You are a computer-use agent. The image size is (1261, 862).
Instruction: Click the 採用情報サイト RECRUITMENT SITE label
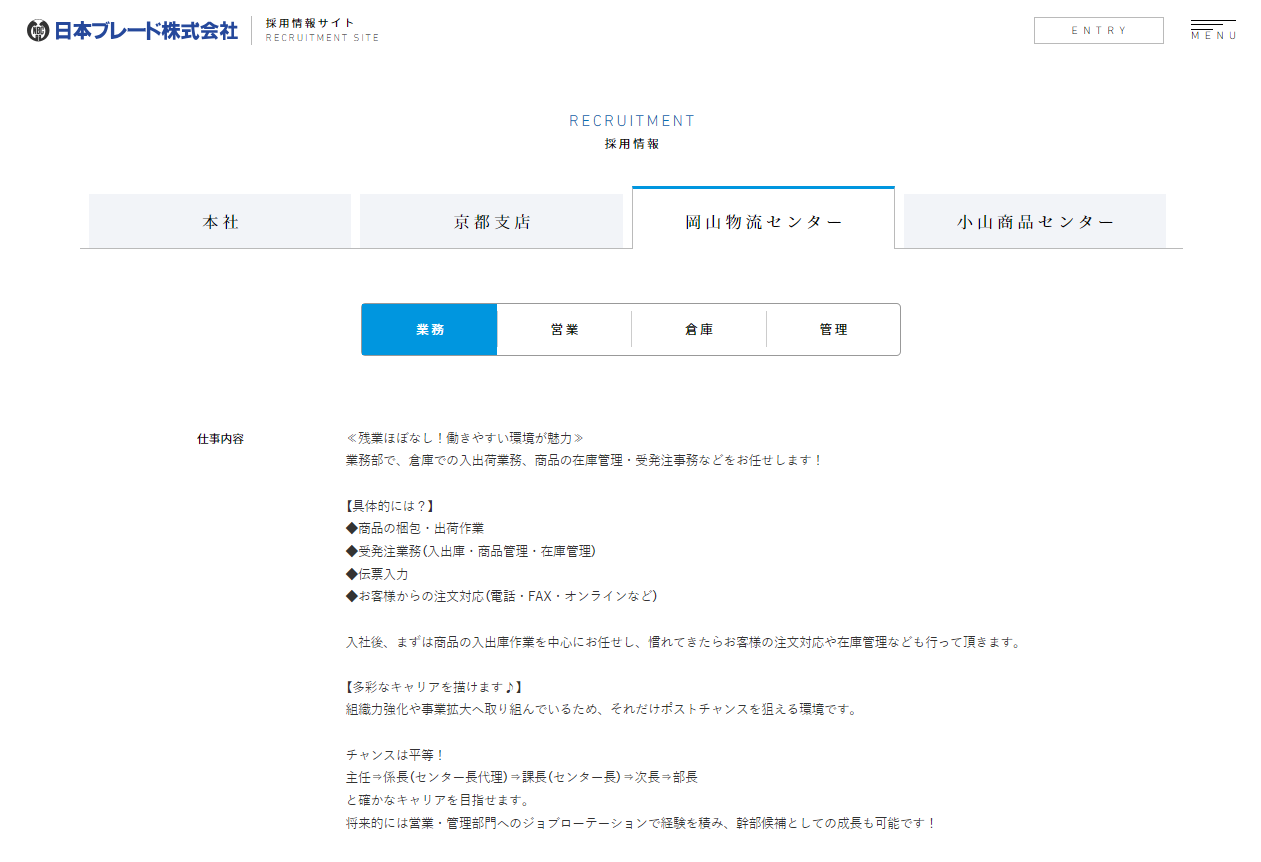tap(322, 30)
